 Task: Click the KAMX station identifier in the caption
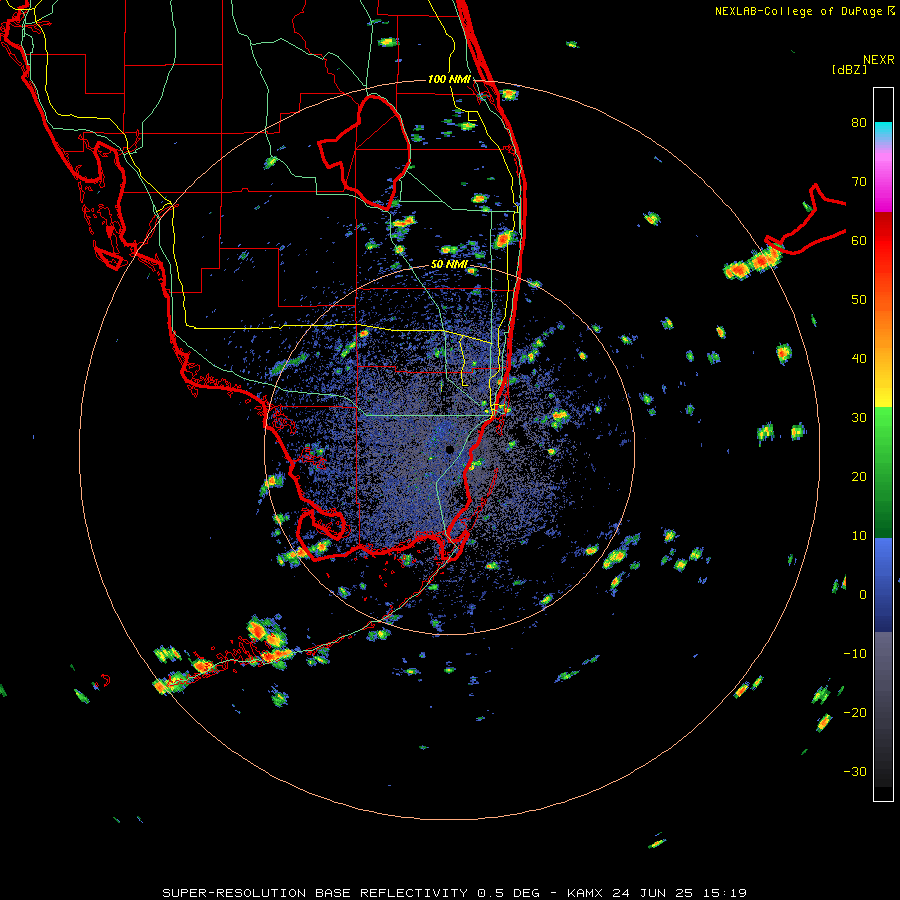(584, 893)
